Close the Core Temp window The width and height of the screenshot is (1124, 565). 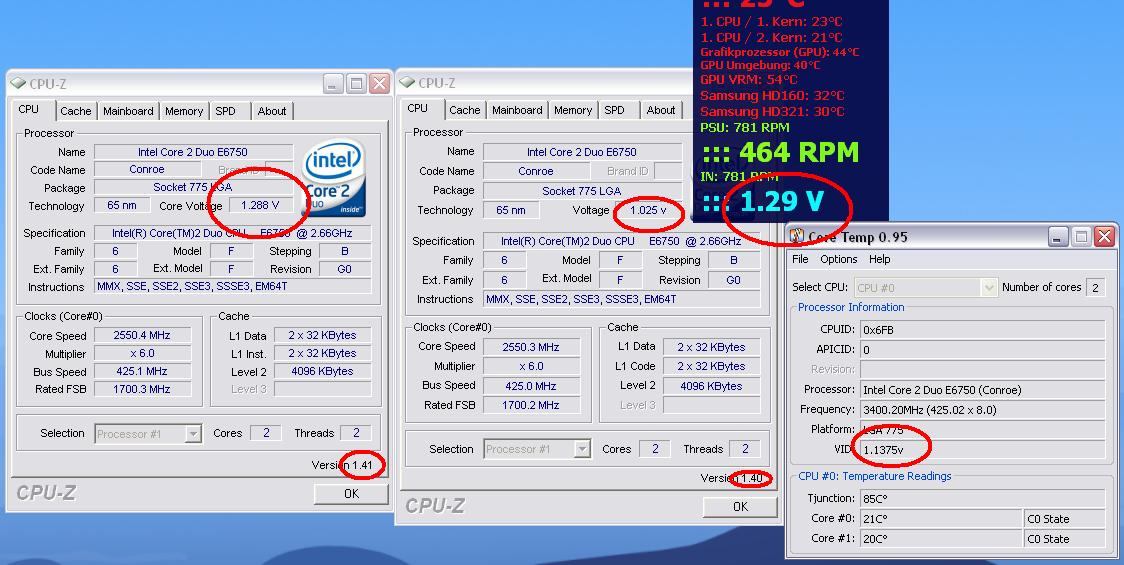coord(1105,237)
